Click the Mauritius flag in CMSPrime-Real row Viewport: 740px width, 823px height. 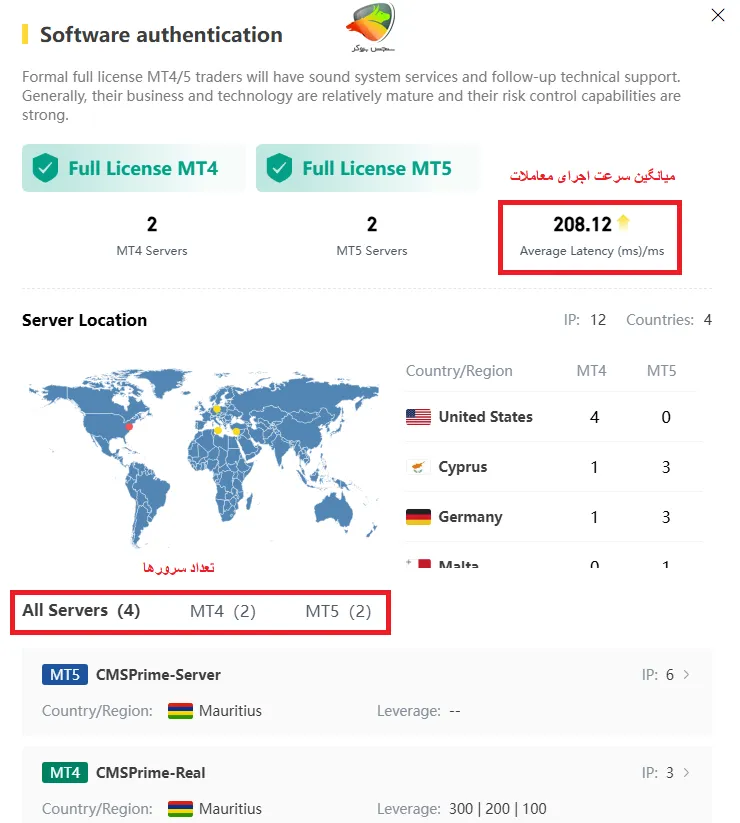tap(180, 809)
